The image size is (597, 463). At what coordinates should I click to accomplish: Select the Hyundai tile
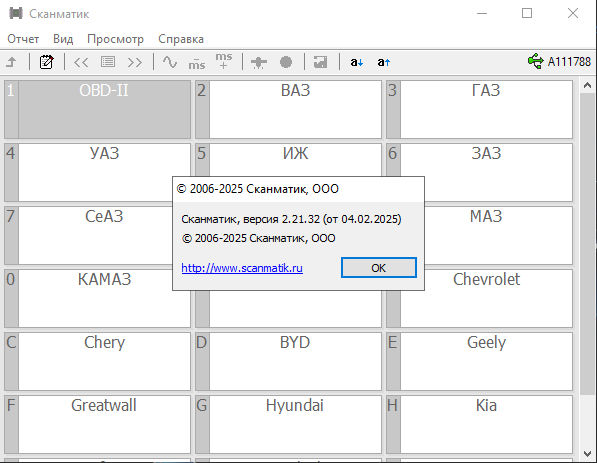coord(288,424)
